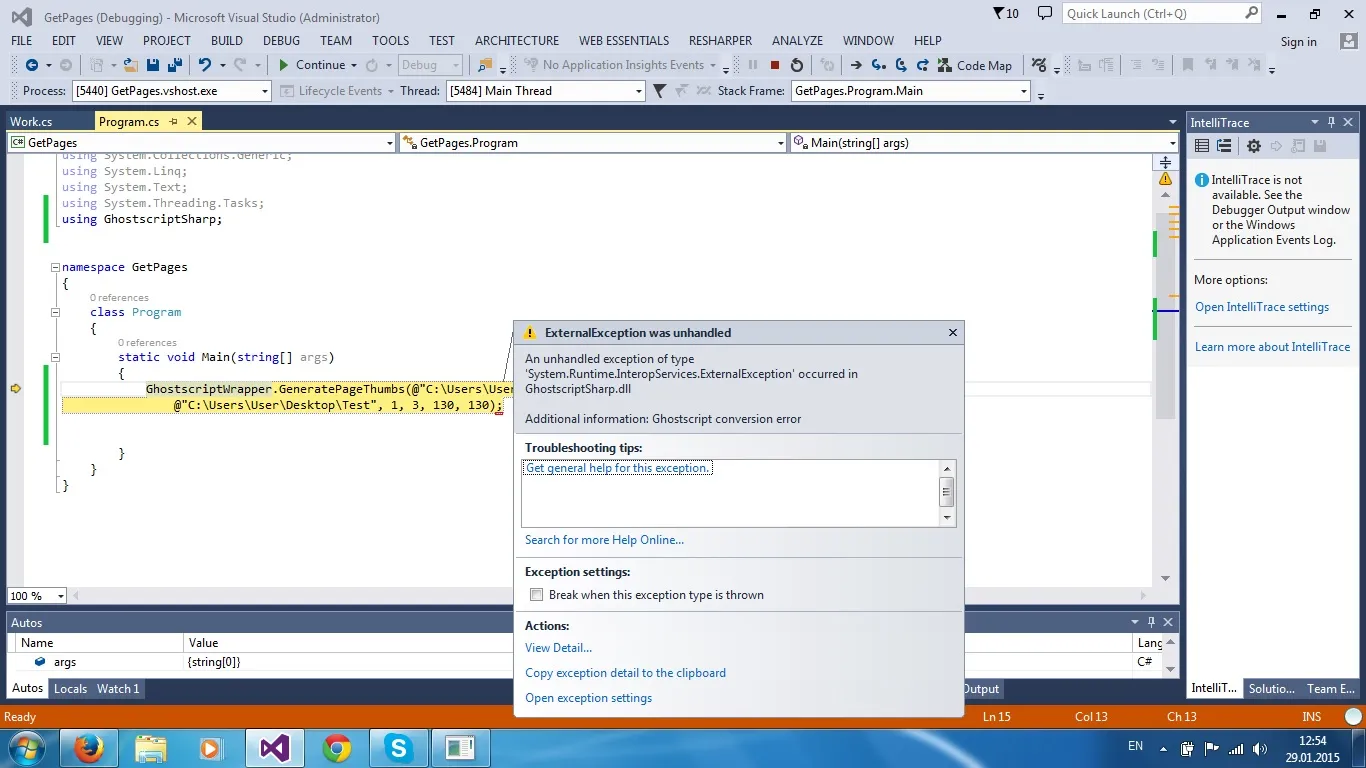Close the ExternalException dialog

click(x=953, y=332)
